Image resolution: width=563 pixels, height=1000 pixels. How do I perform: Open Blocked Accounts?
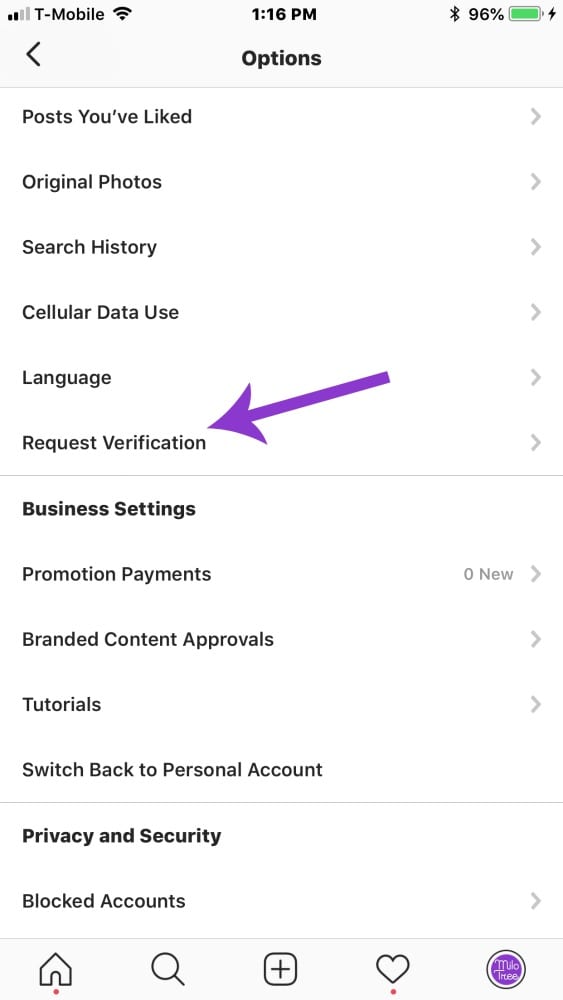tap(281, 901)
